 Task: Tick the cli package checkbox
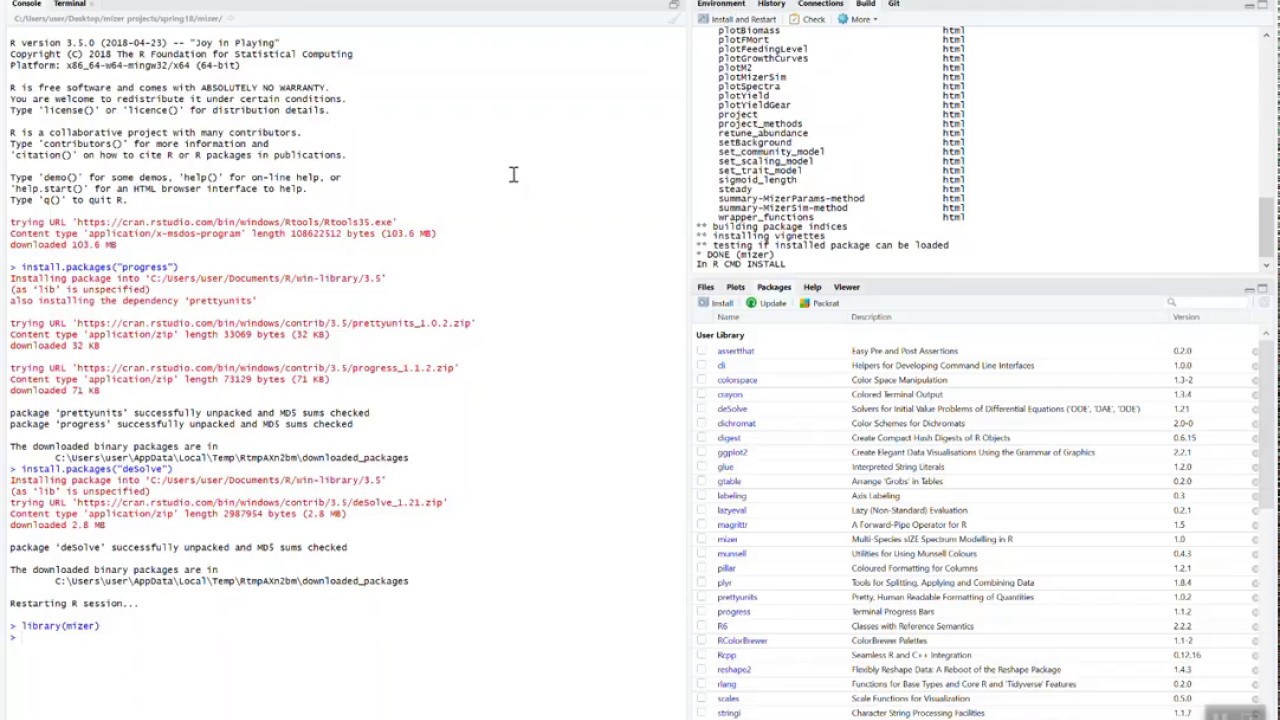701,366
